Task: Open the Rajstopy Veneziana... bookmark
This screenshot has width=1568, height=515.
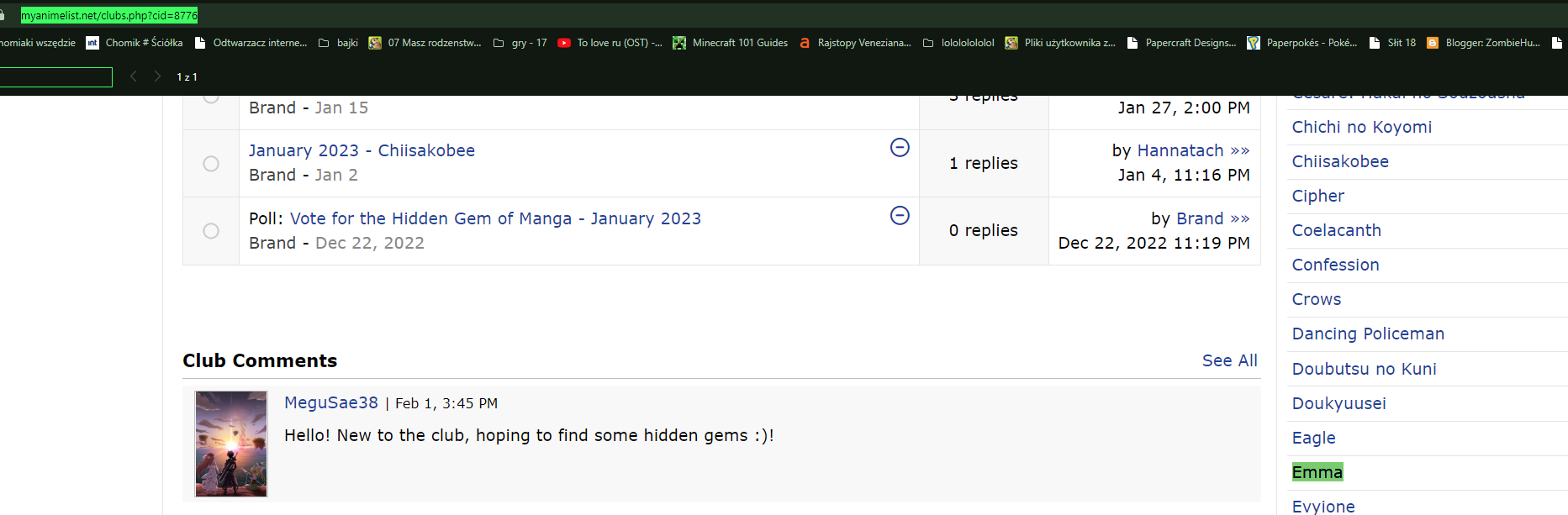Action: point(854,43)
